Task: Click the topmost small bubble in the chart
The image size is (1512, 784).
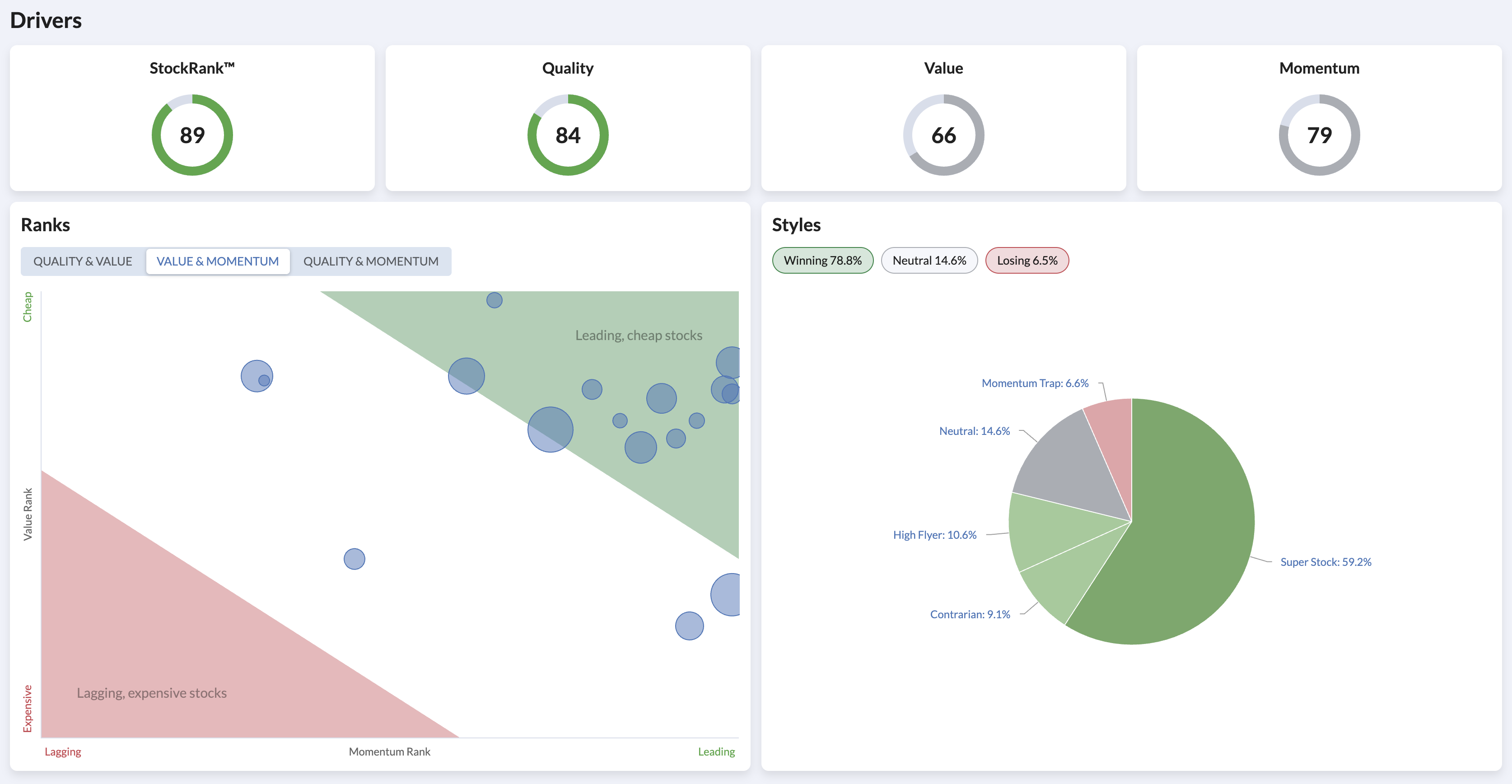Action: (x=494, y=300)
